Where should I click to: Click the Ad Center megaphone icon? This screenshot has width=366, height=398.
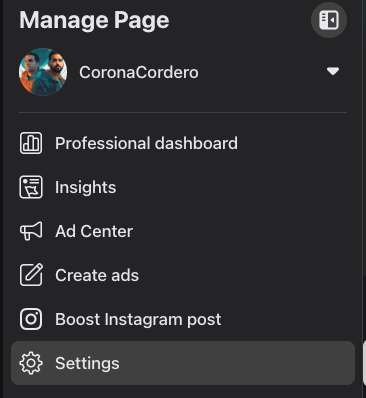click(x=31, y=231)
